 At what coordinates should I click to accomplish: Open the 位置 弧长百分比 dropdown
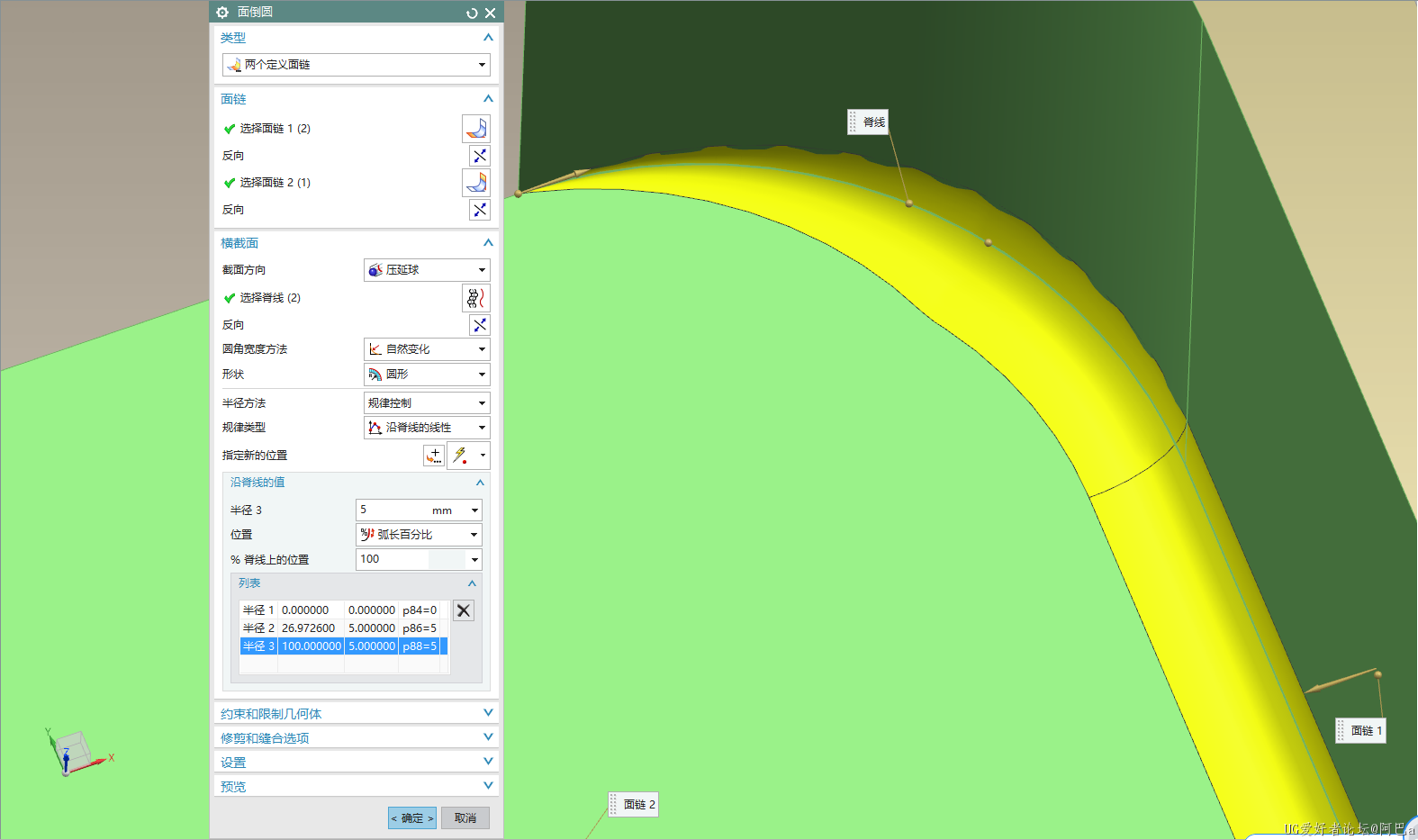click(419, 535)
